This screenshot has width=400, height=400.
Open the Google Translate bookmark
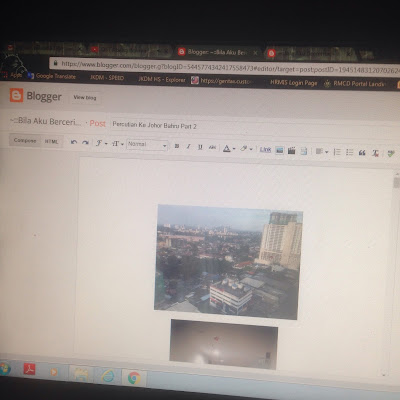point(52,76)
